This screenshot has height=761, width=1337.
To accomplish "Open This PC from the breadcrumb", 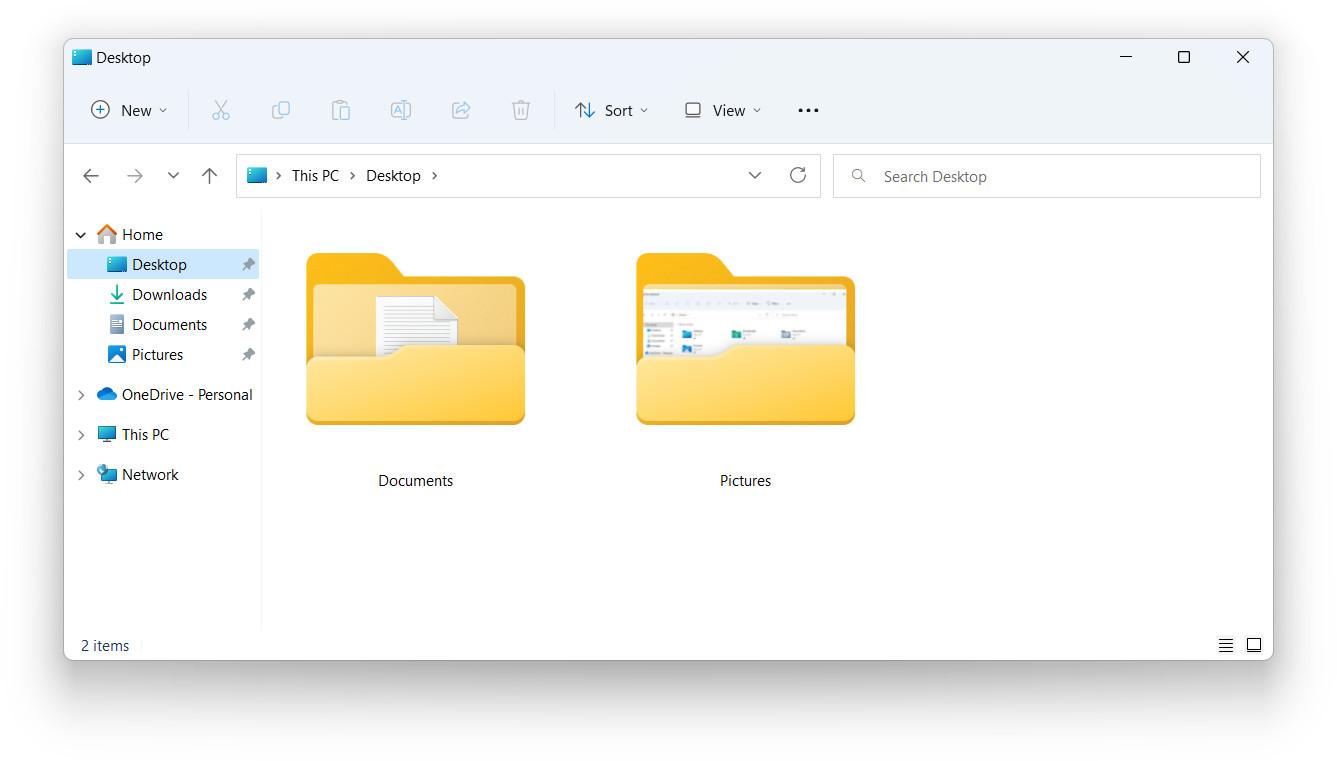I will pos(314,175).
